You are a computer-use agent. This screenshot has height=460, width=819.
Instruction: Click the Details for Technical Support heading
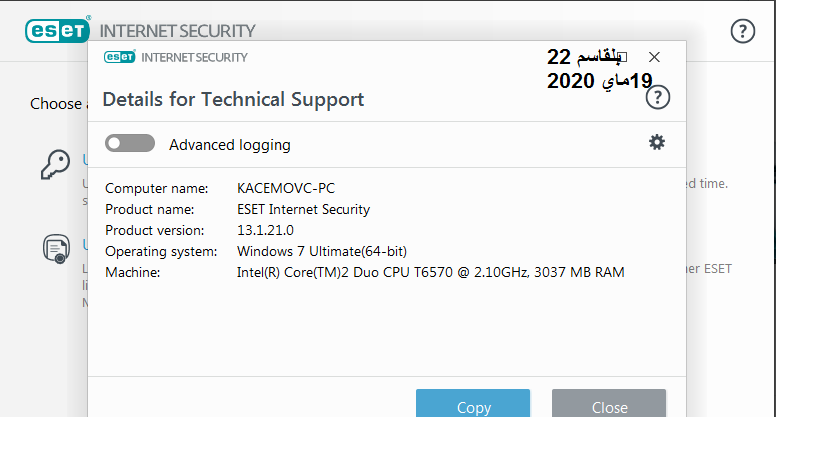click(x=233, y=99)
